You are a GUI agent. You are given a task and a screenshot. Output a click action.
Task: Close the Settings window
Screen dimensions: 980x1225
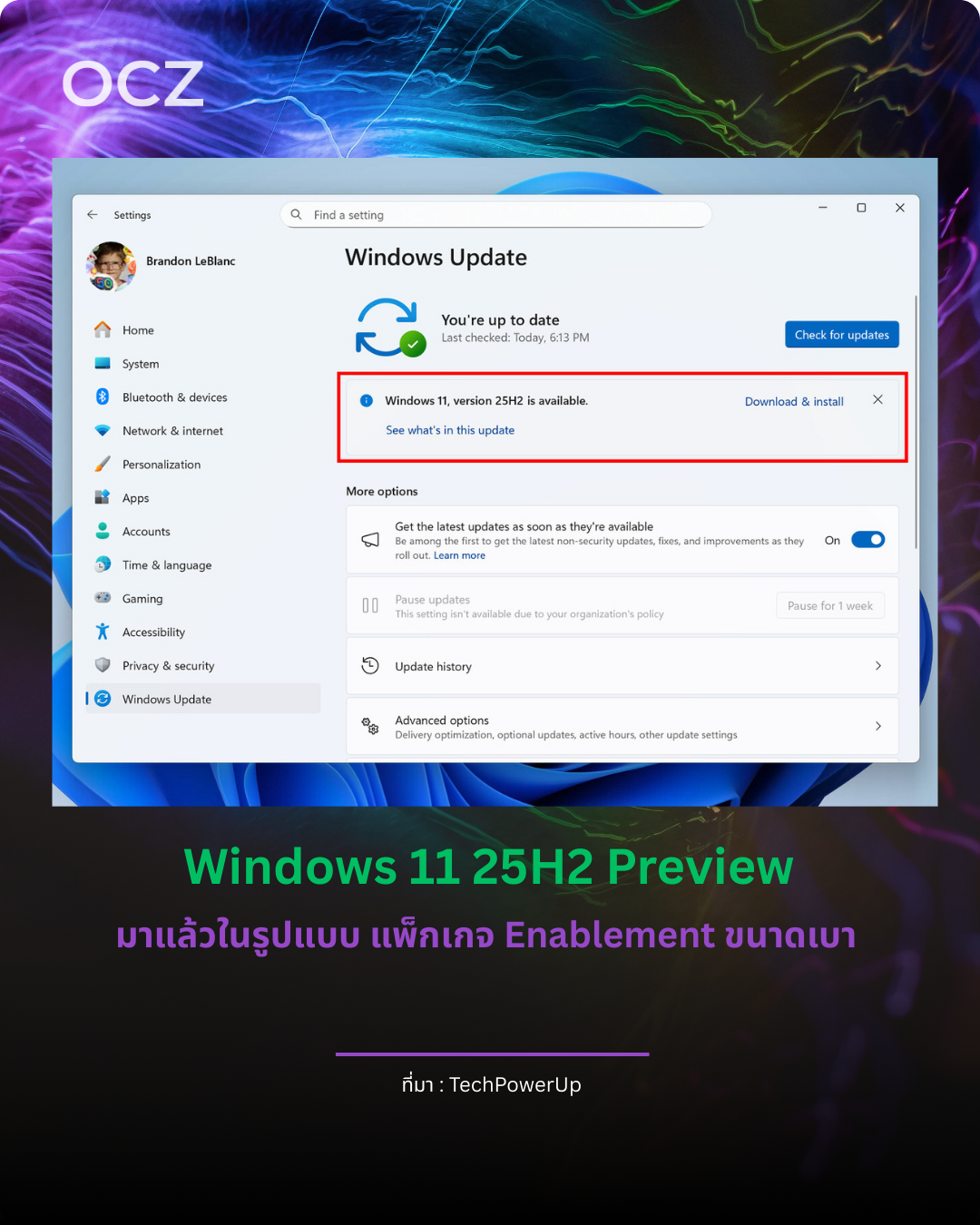[x=900, y=208]
